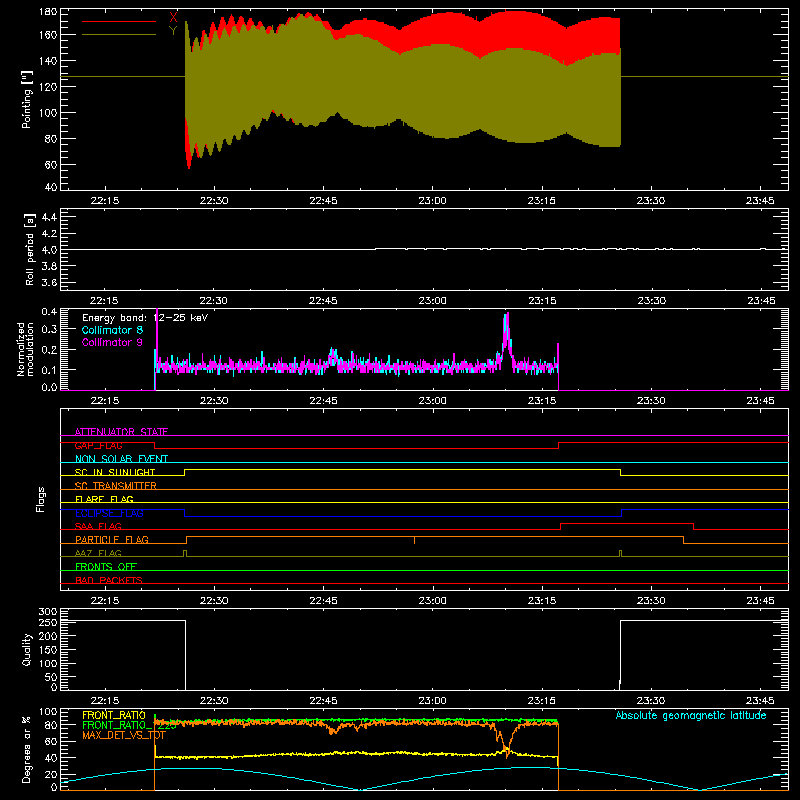Click '0.4' tick on Normalized modulation axis
Viewport: 800px width, 800px height.
pos(49,312)
